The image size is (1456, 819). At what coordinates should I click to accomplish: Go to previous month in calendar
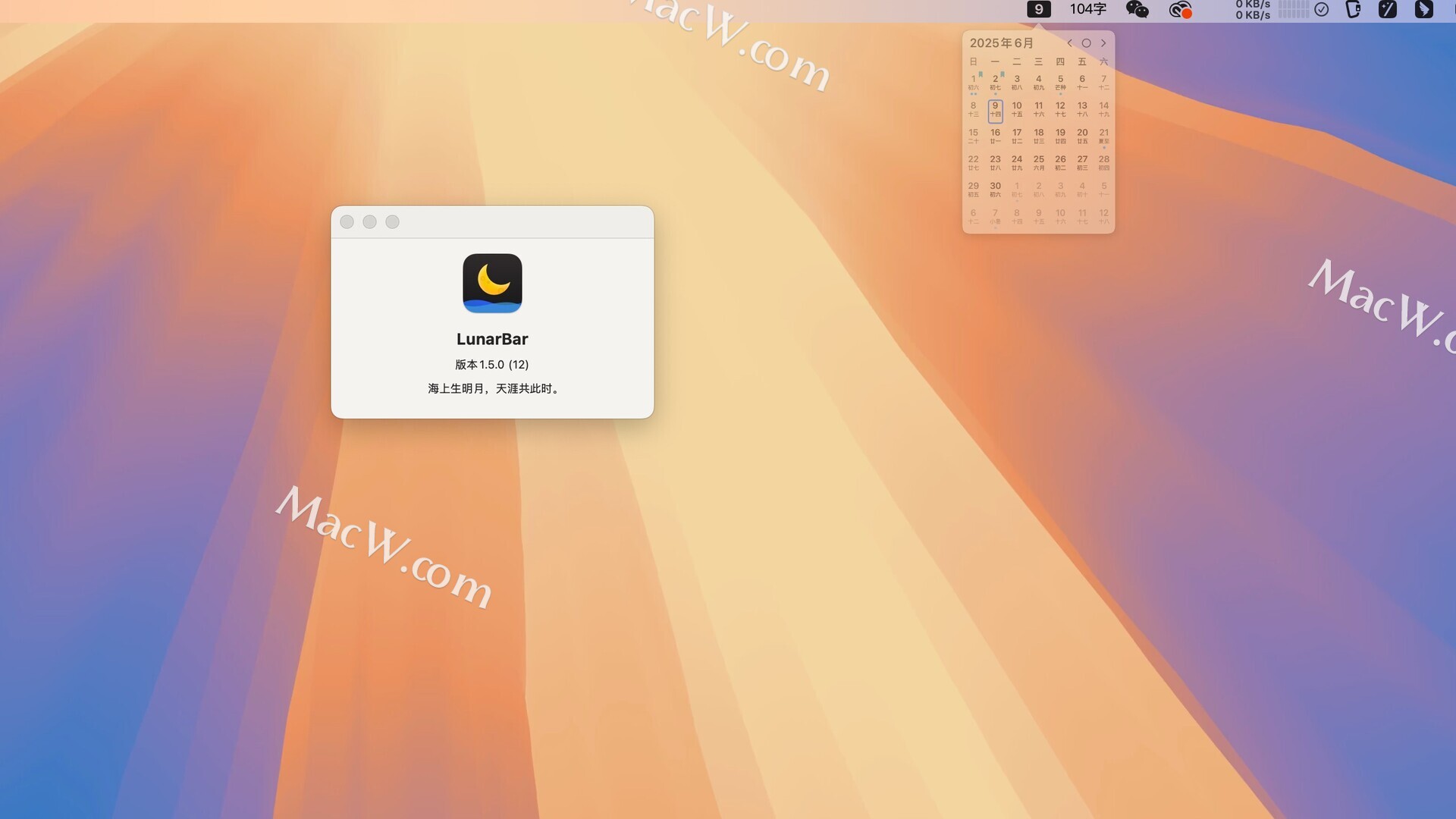tap(1069, 43)
